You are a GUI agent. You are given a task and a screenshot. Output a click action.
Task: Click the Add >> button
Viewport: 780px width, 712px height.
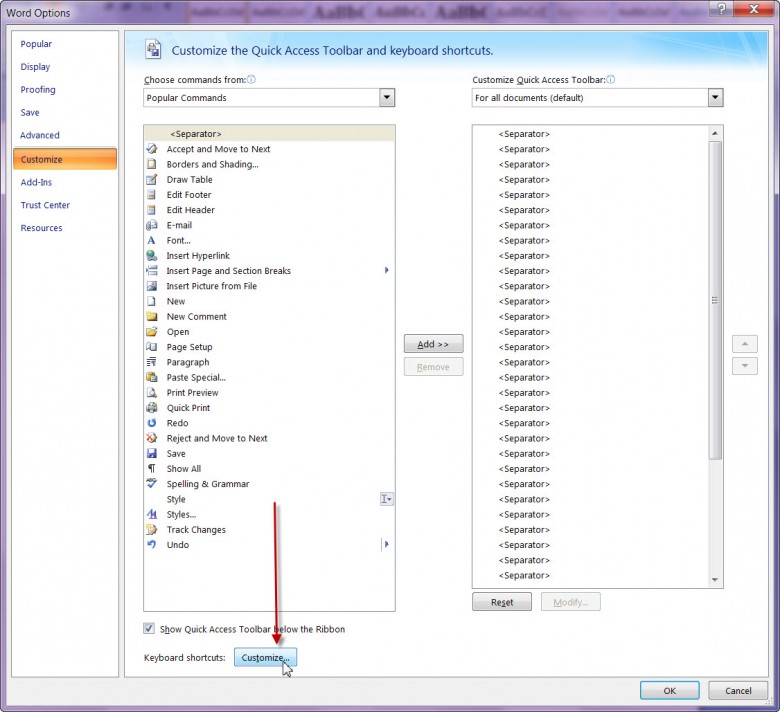433,344
